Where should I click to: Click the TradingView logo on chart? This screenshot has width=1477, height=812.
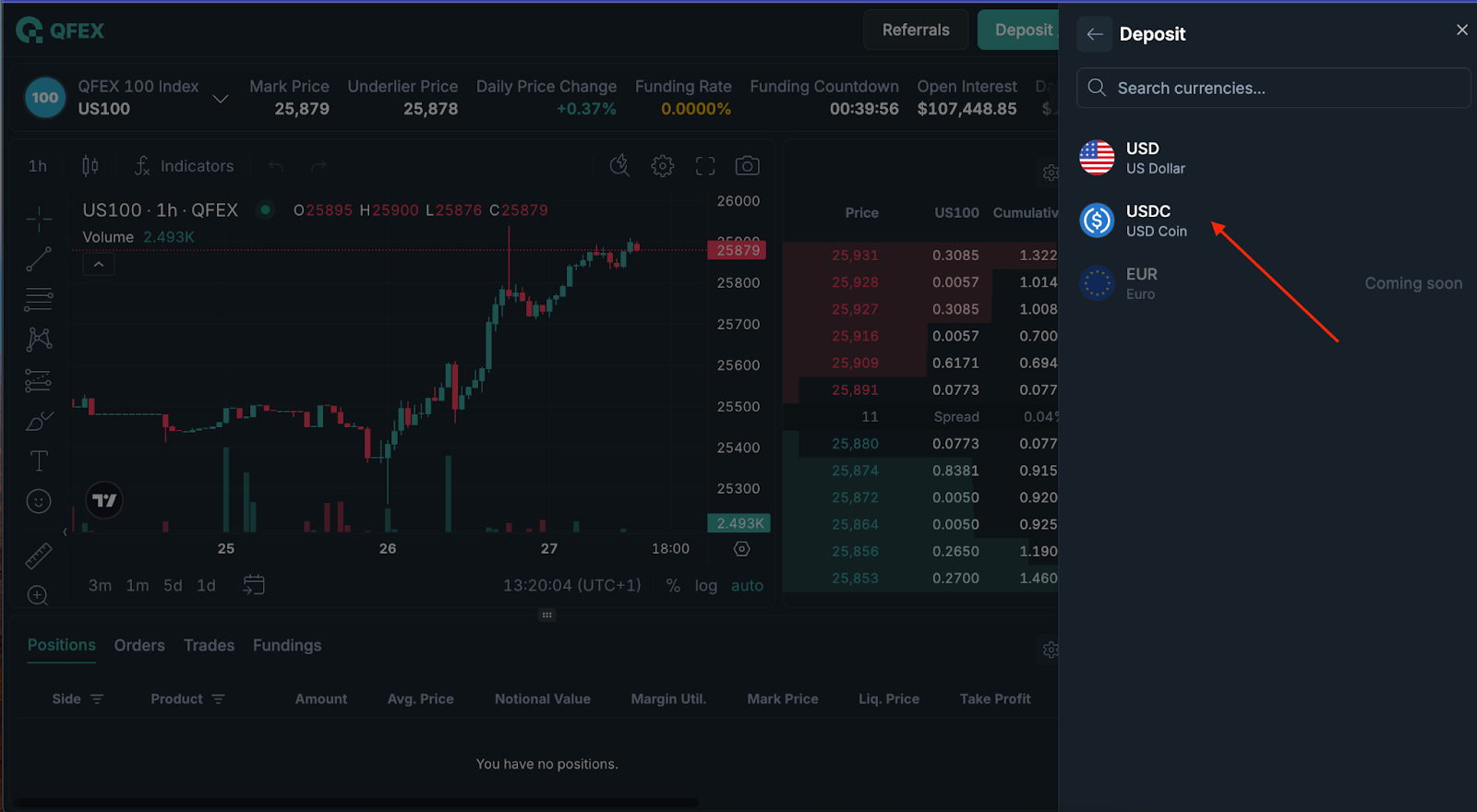(104, 500)
